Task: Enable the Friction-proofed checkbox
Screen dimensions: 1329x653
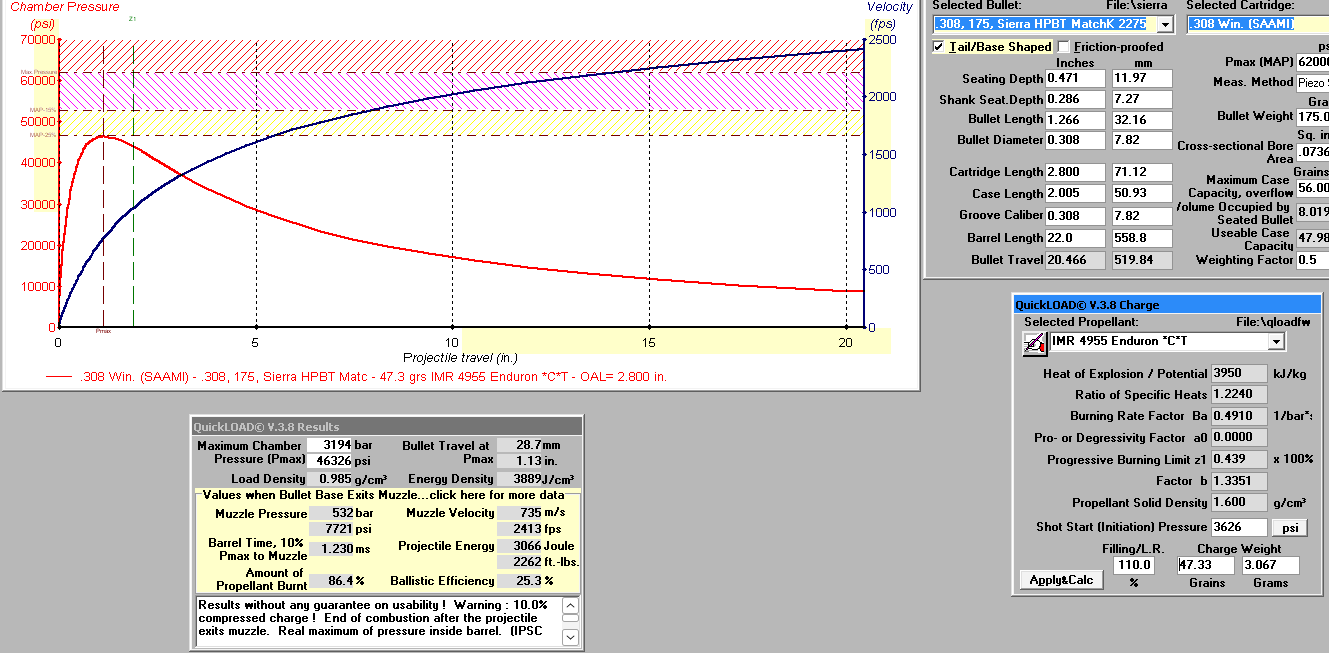Action: [x=1064, y=47]
